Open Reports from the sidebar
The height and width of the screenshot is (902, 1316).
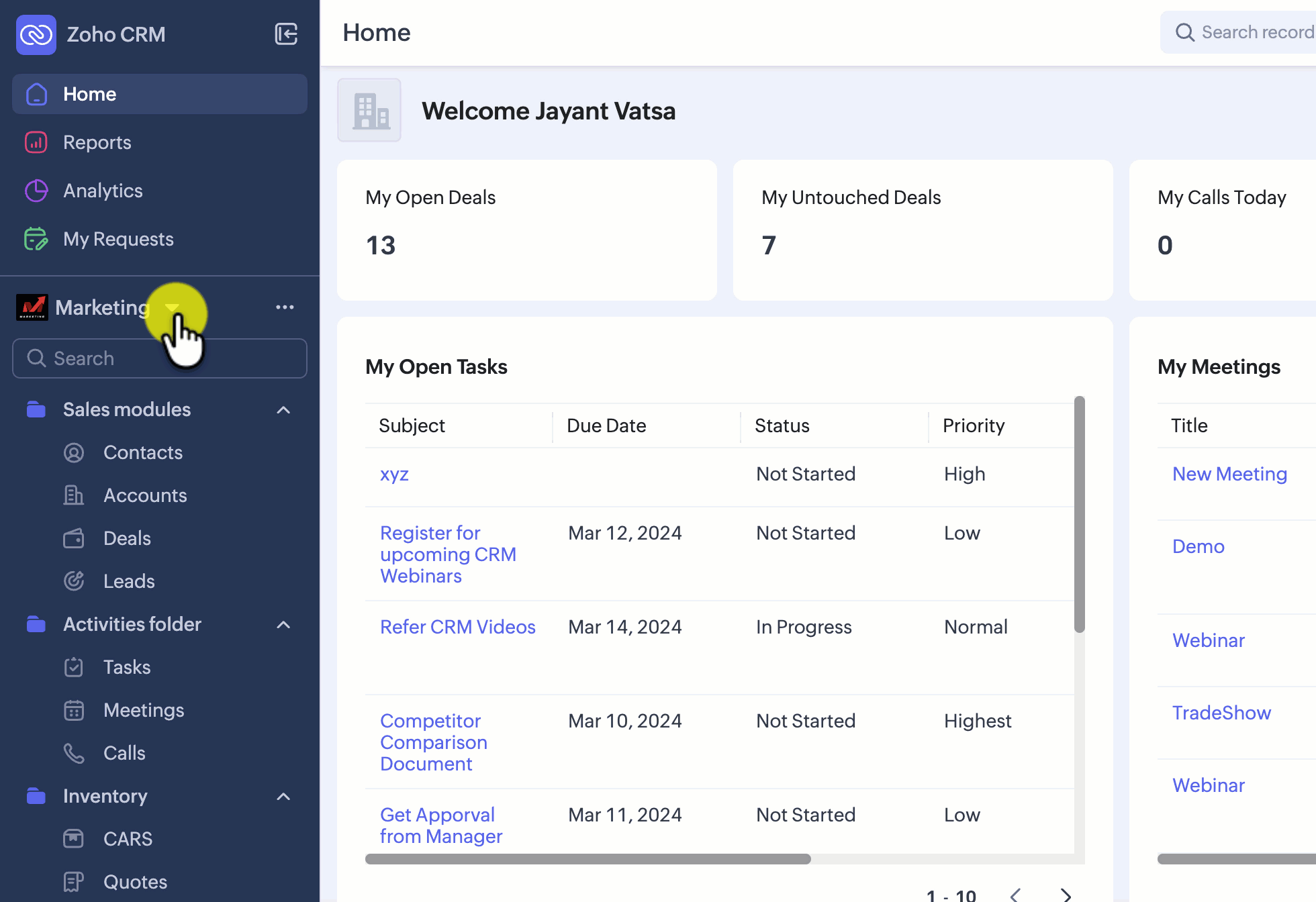click(97, 142)
